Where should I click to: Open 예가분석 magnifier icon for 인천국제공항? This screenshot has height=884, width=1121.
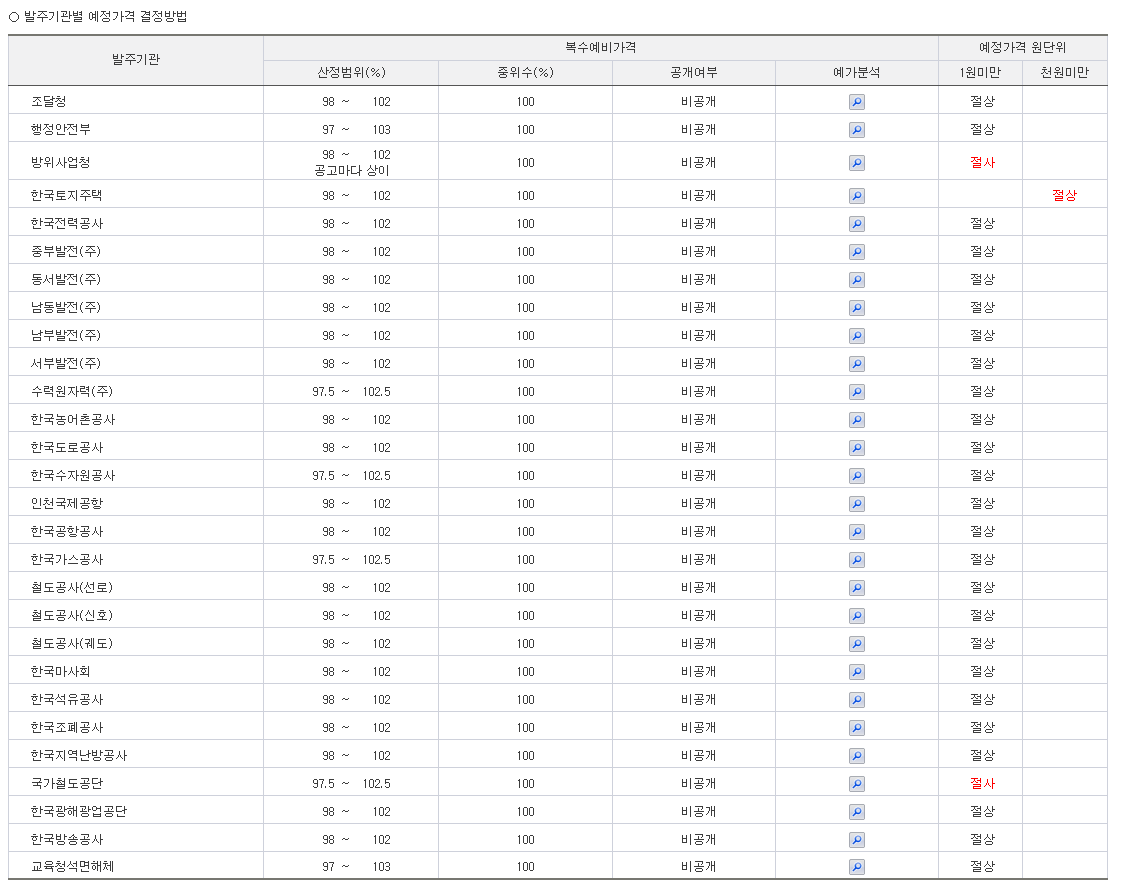tap(856, 504)
